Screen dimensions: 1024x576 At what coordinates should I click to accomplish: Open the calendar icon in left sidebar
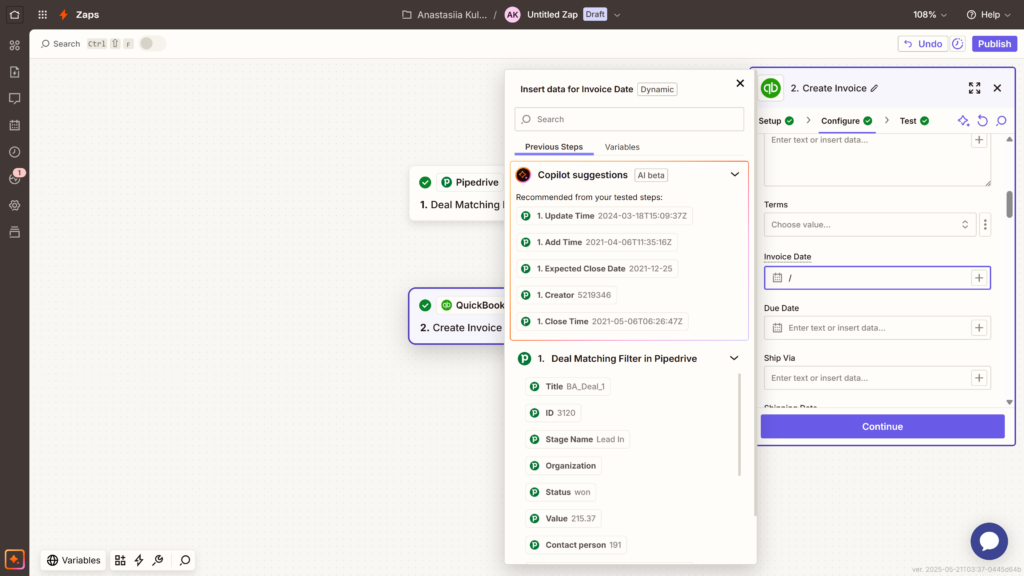14,125
